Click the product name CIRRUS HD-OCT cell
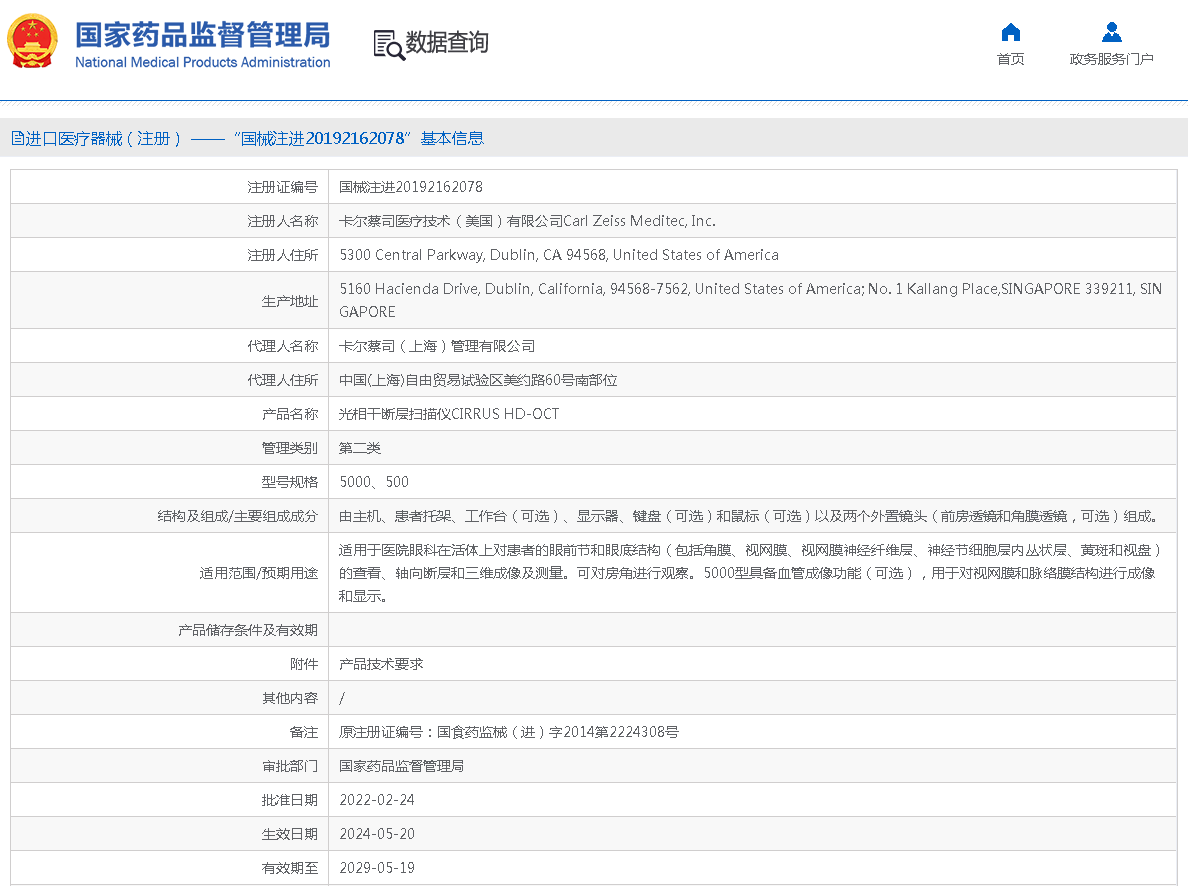The image size is (1188, 886). click(x=449, y=414)
